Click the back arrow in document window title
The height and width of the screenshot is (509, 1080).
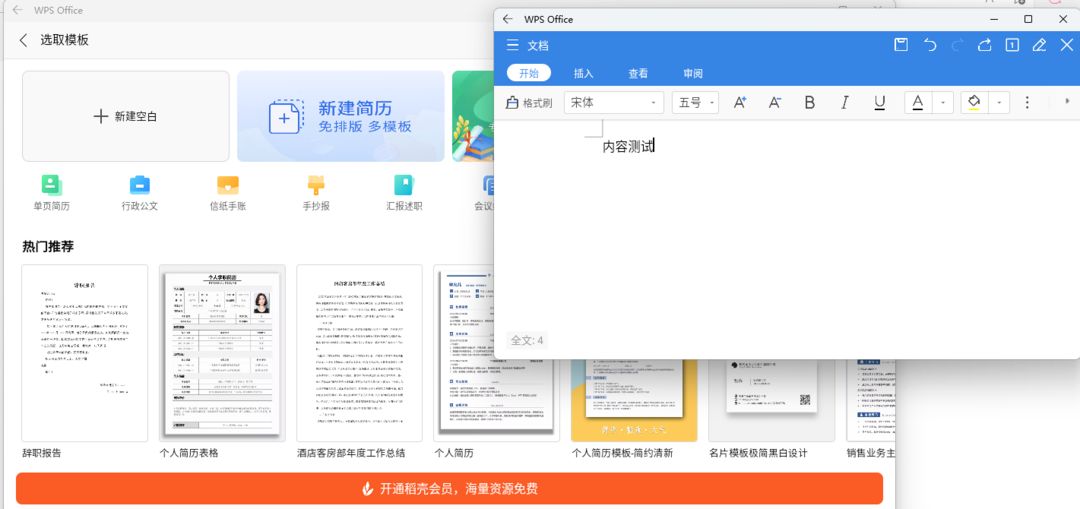(x=508, y=19)
